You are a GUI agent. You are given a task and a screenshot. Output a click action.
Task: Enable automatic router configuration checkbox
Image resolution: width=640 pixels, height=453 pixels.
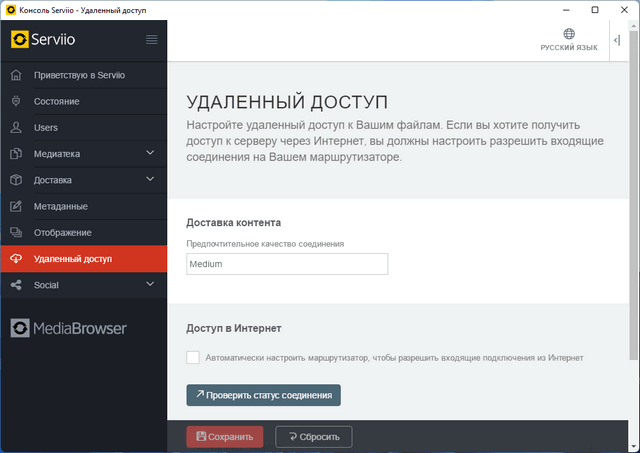pyautogui.click(x=193, y=357)
